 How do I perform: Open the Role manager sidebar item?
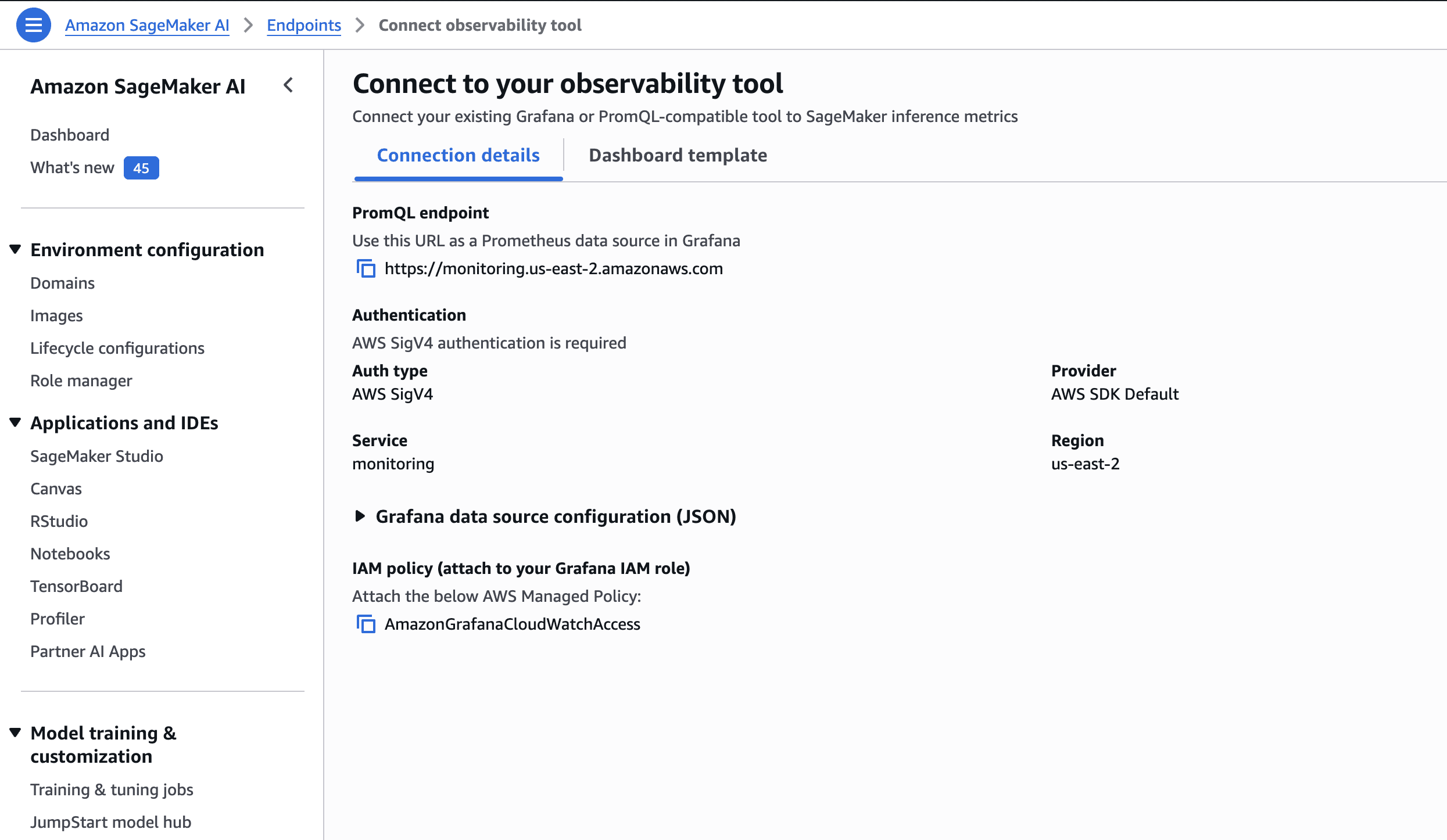81,380
